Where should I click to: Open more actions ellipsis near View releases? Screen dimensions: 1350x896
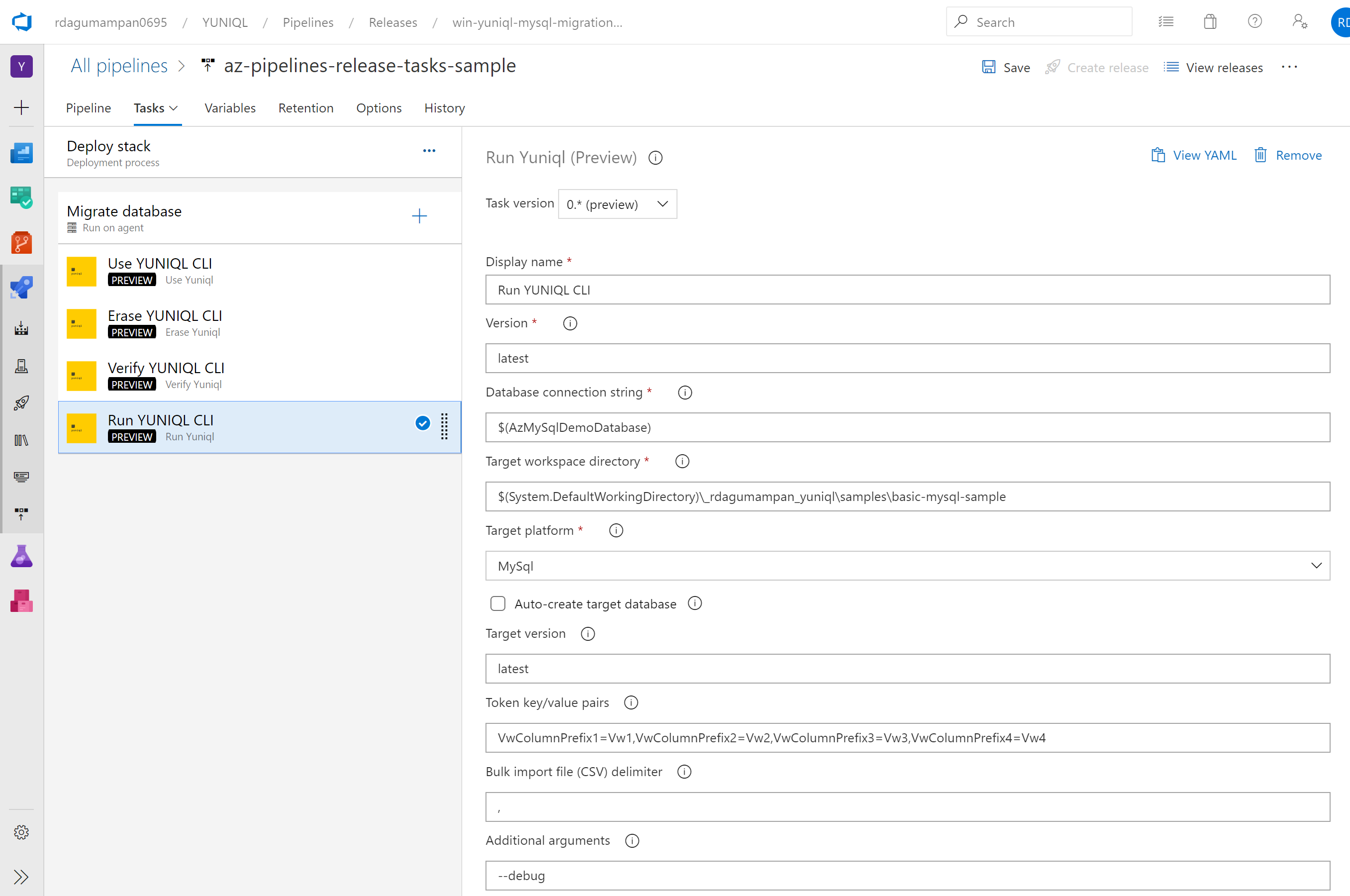tap(1289, 68)
